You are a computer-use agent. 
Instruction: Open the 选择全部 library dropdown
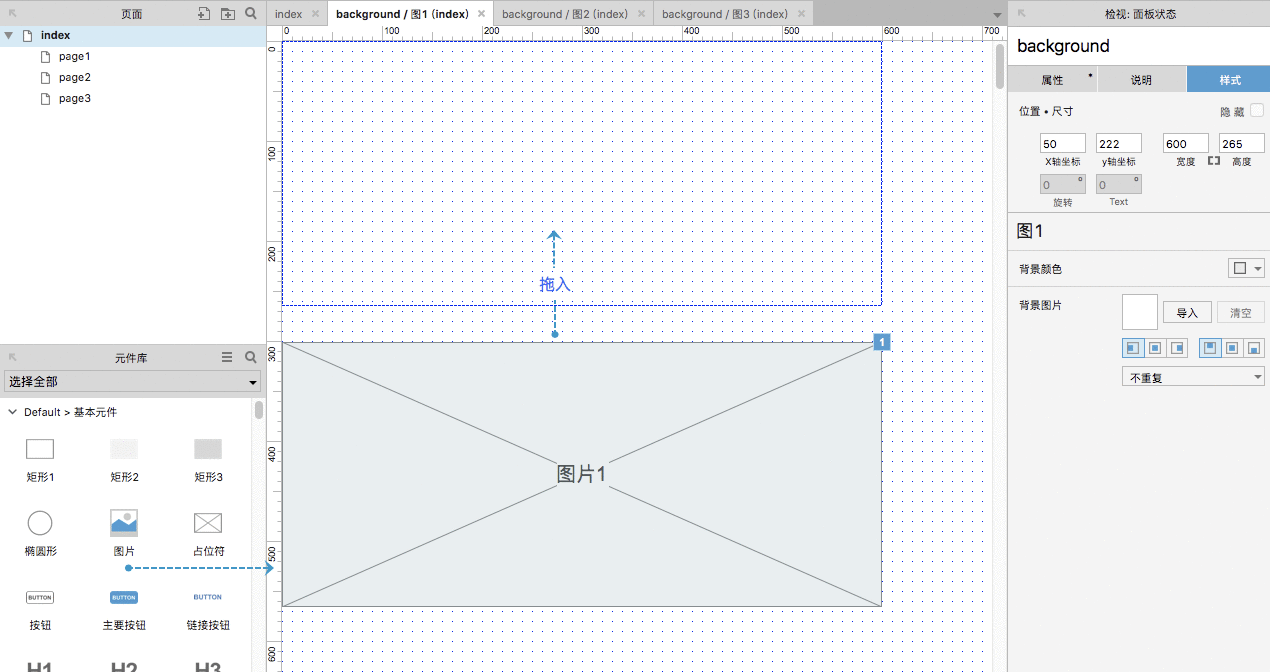132,382
